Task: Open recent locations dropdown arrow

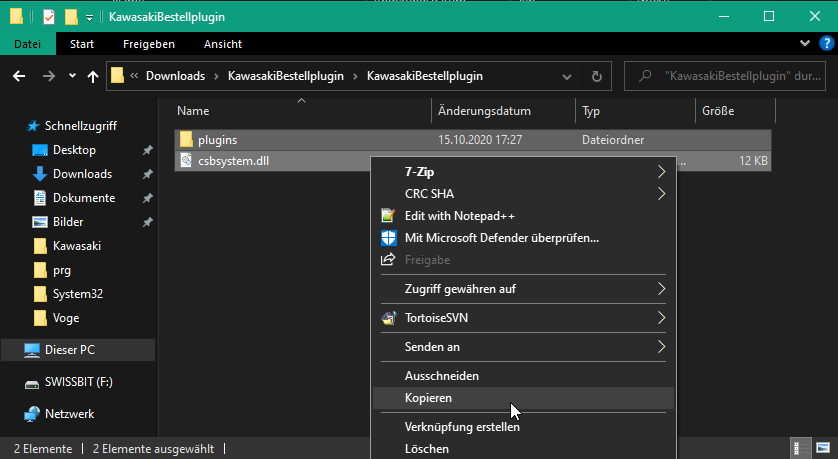Action: point(72,76)
